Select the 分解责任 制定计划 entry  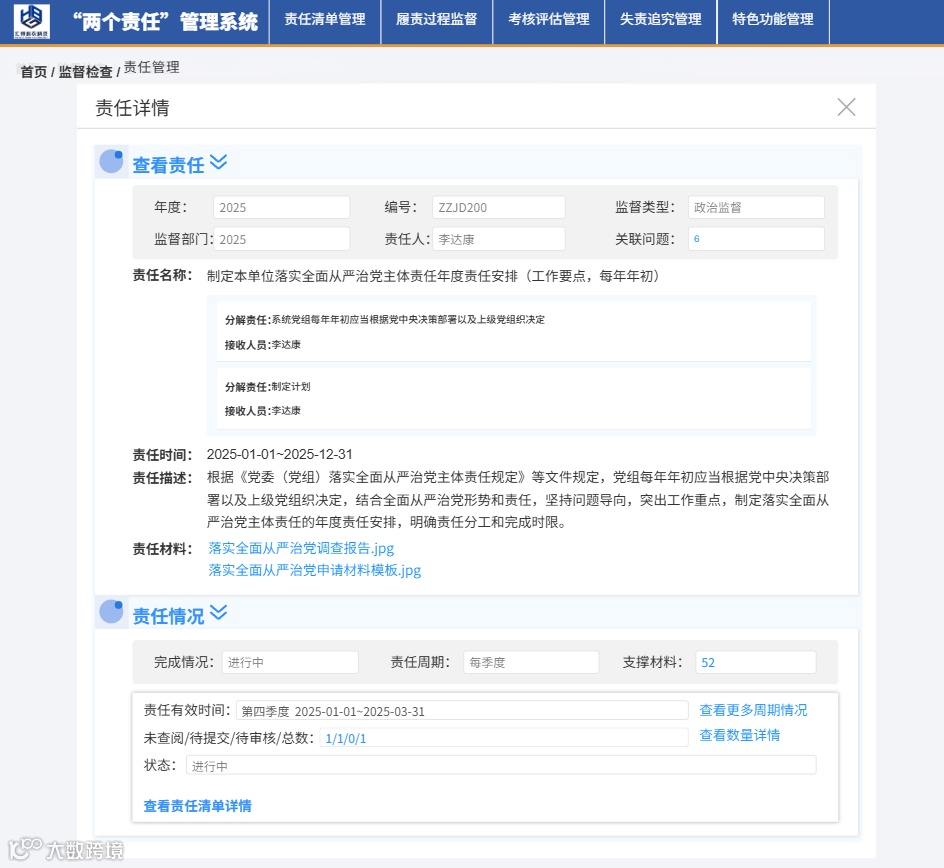[x=514, y=398]
